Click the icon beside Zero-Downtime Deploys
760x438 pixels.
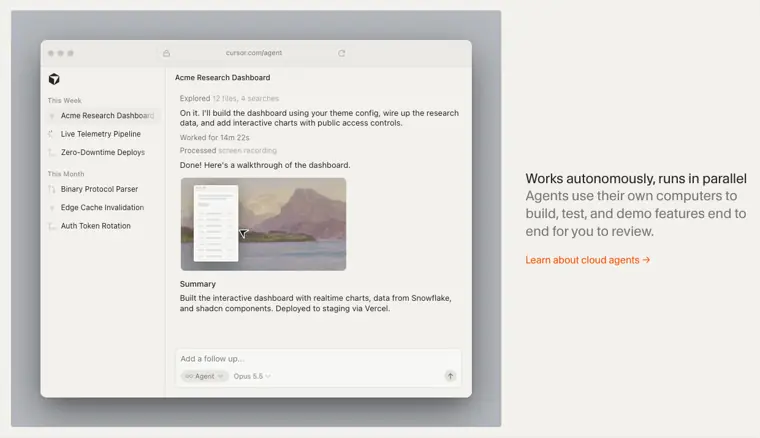pos(51,153)
